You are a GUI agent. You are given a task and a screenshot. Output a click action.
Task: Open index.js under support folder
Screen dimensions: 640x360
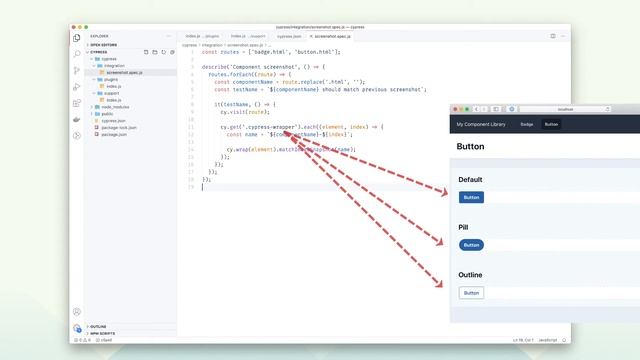point(113,100)
